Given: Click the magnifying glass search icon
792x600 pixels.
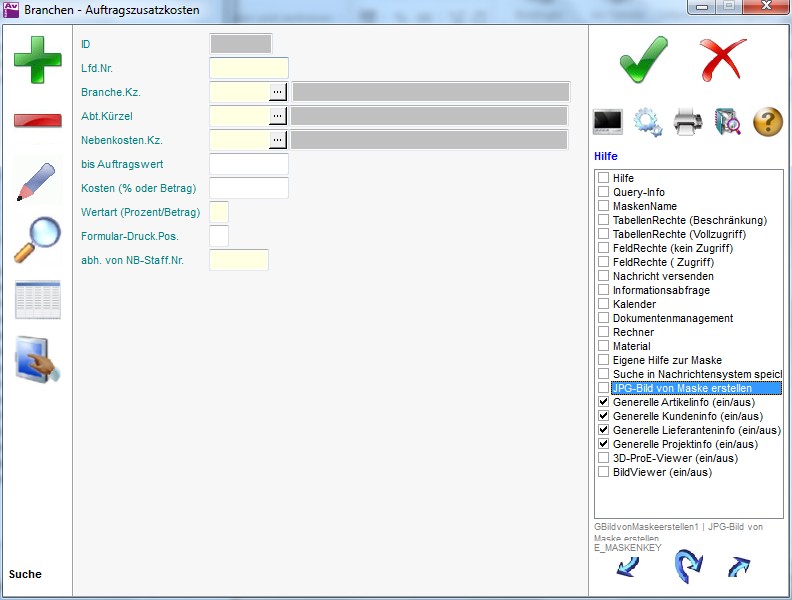Looking at the screenshot, I should 37,240.
